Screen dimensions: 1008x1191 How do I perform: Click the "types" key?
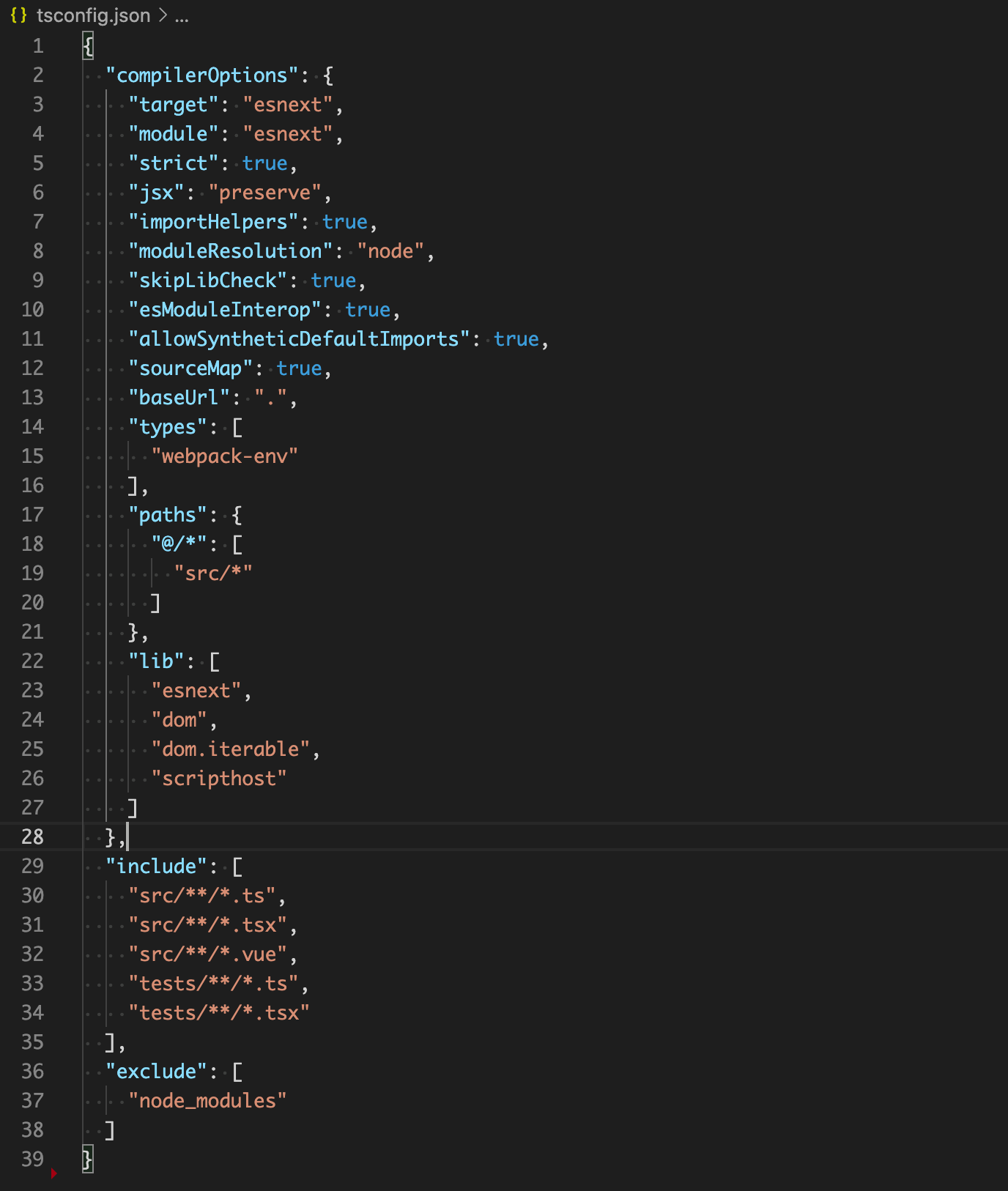coord(168,427)
